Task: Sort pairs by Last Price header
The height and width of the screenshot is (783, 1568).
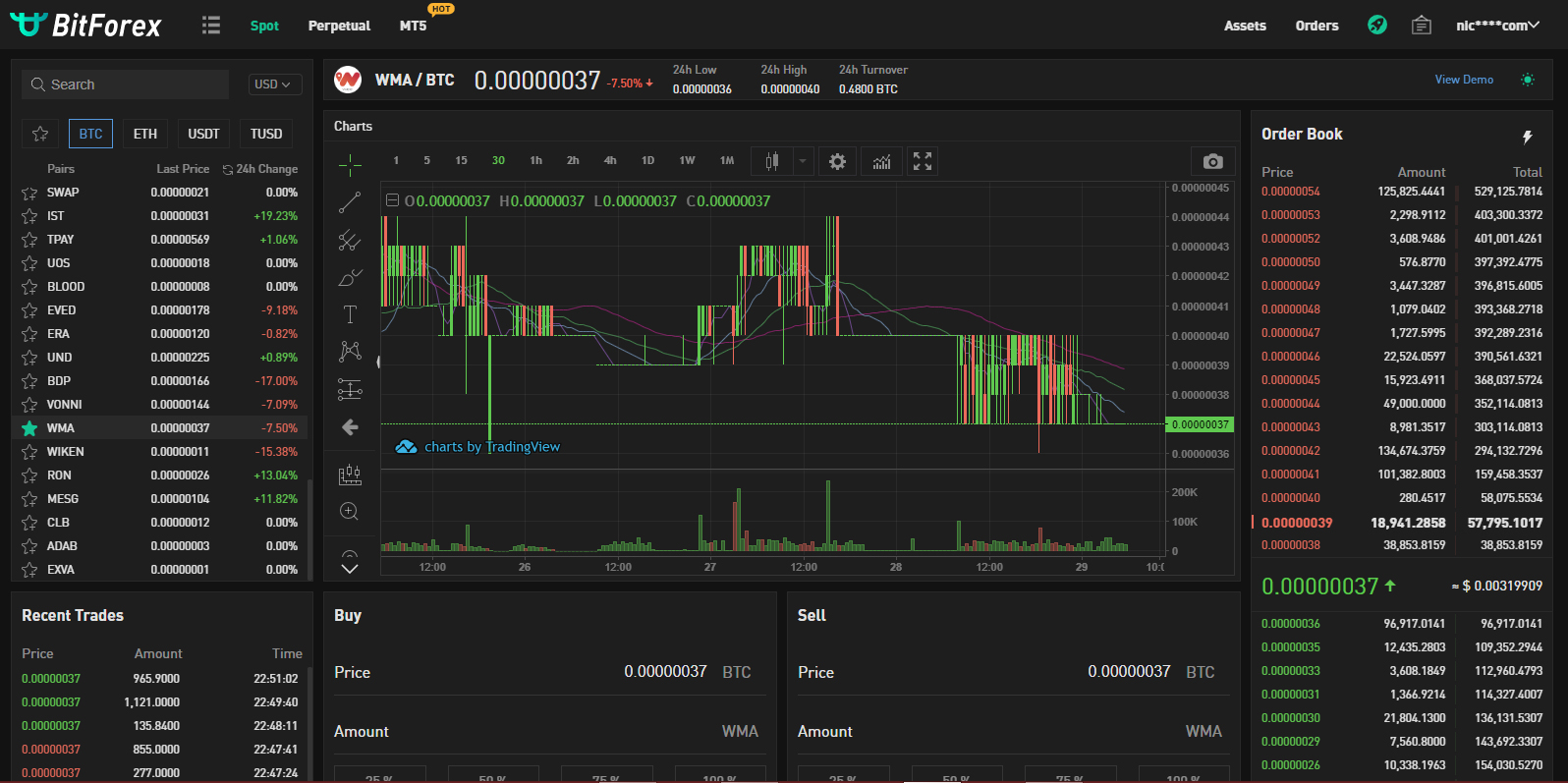Action: tap(183, 169)
